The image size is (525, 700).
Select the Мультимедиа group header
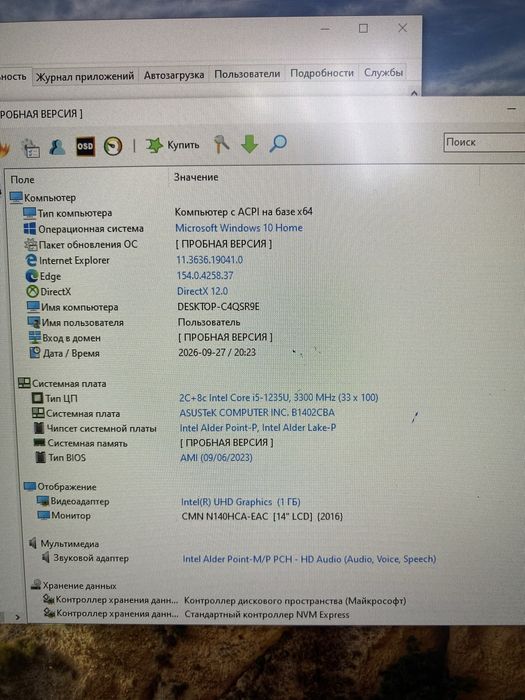pyautogui.click(x=64, y=543)
